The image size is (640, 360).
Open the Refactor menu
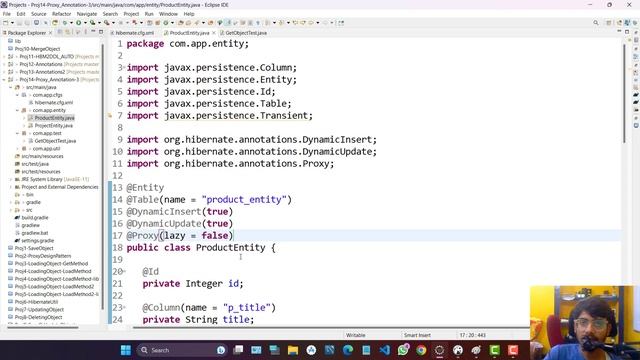61,14
